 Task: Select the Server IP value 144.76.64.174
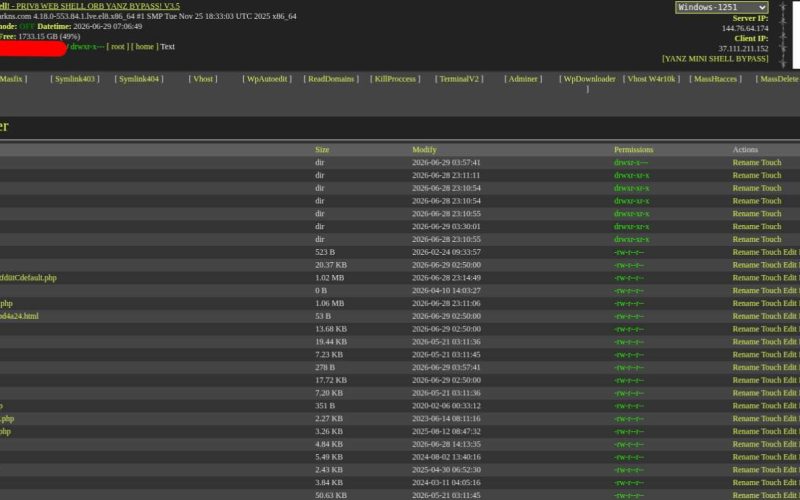coord(745,29)
